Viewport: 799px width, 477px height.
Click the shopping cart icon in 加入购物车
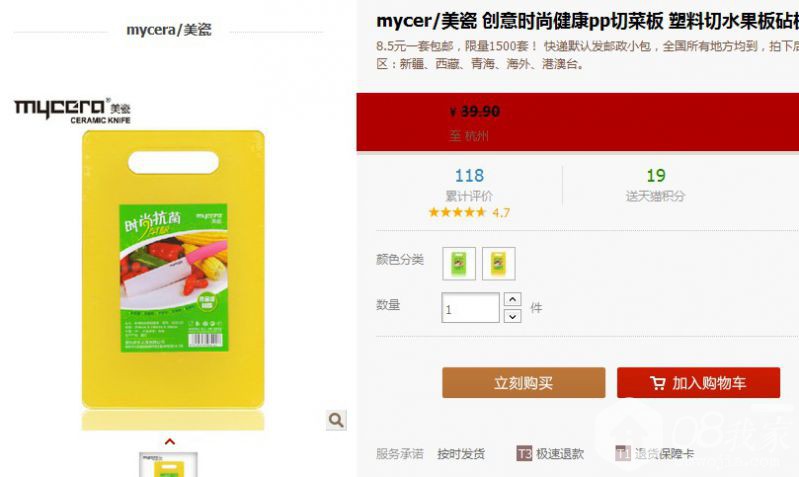point(658,383)
